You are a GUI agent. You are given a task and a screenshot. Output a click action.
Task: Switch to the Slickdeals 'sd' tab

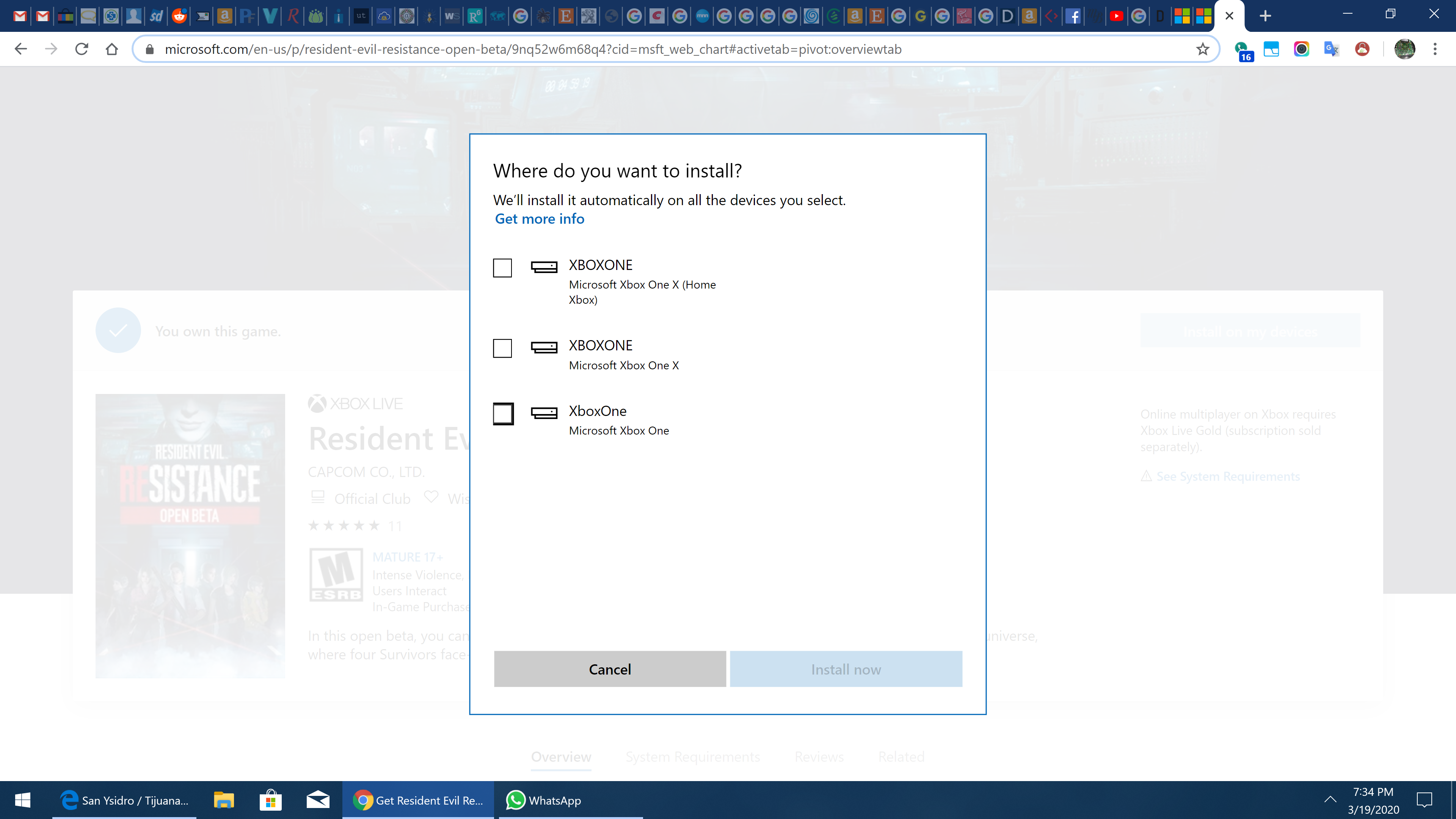[156, 16]
